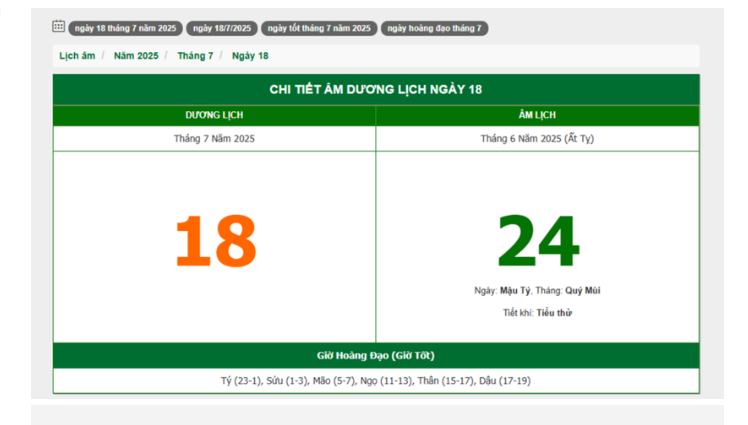Click the 'DƯƠNG LỊCH' column header

coord(214,116)
